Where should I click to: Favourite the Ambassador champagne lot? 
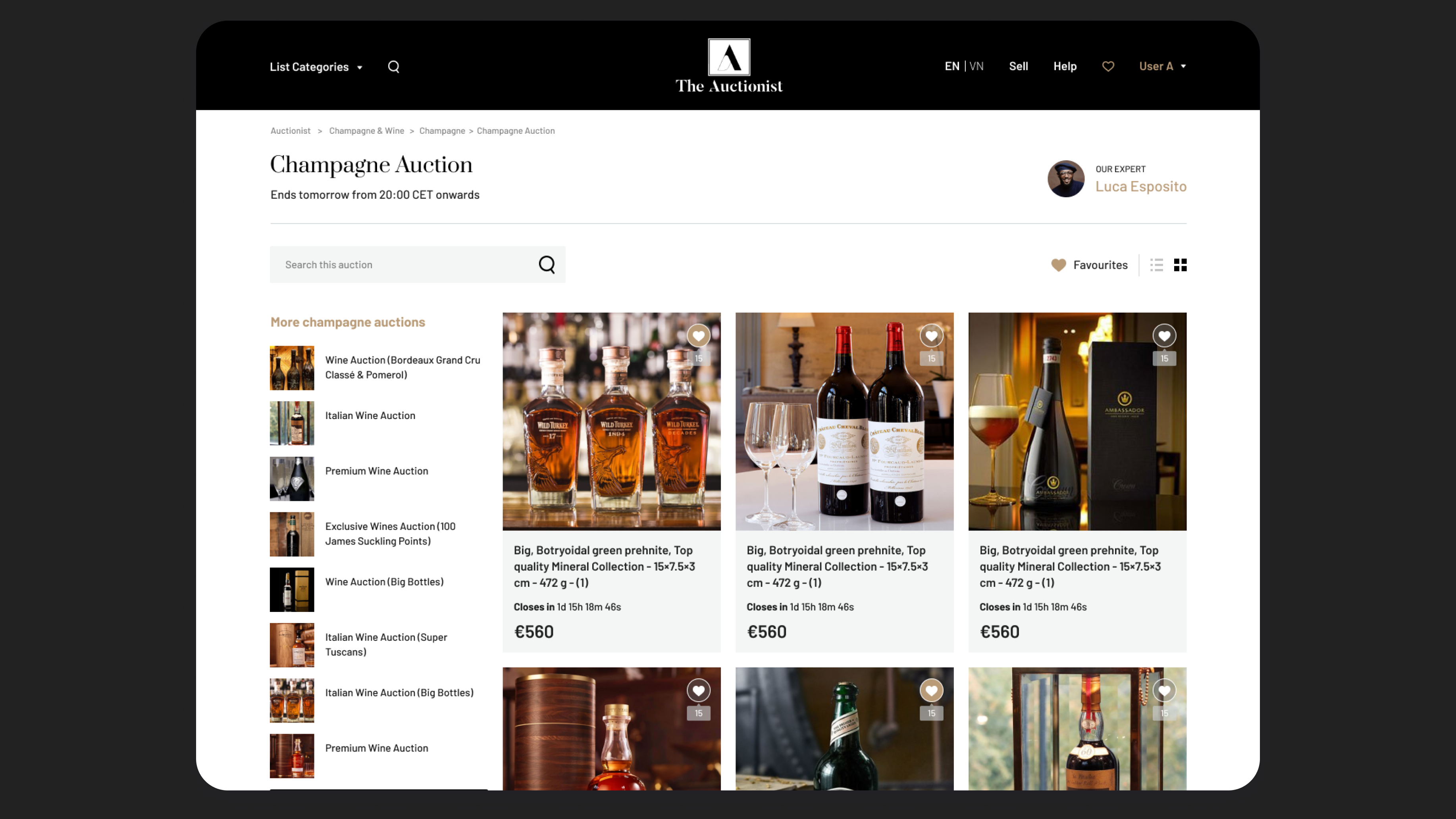(x=1164, y=336)
